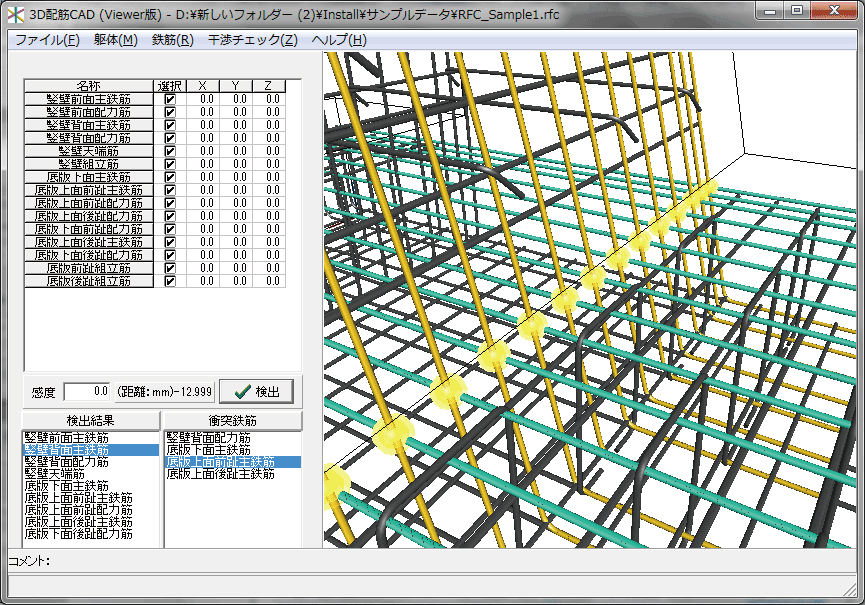Select 底版上面後趾主鉄筋 in the 衝突鉄筋 list
865x605 pixels.
(220, 474)
